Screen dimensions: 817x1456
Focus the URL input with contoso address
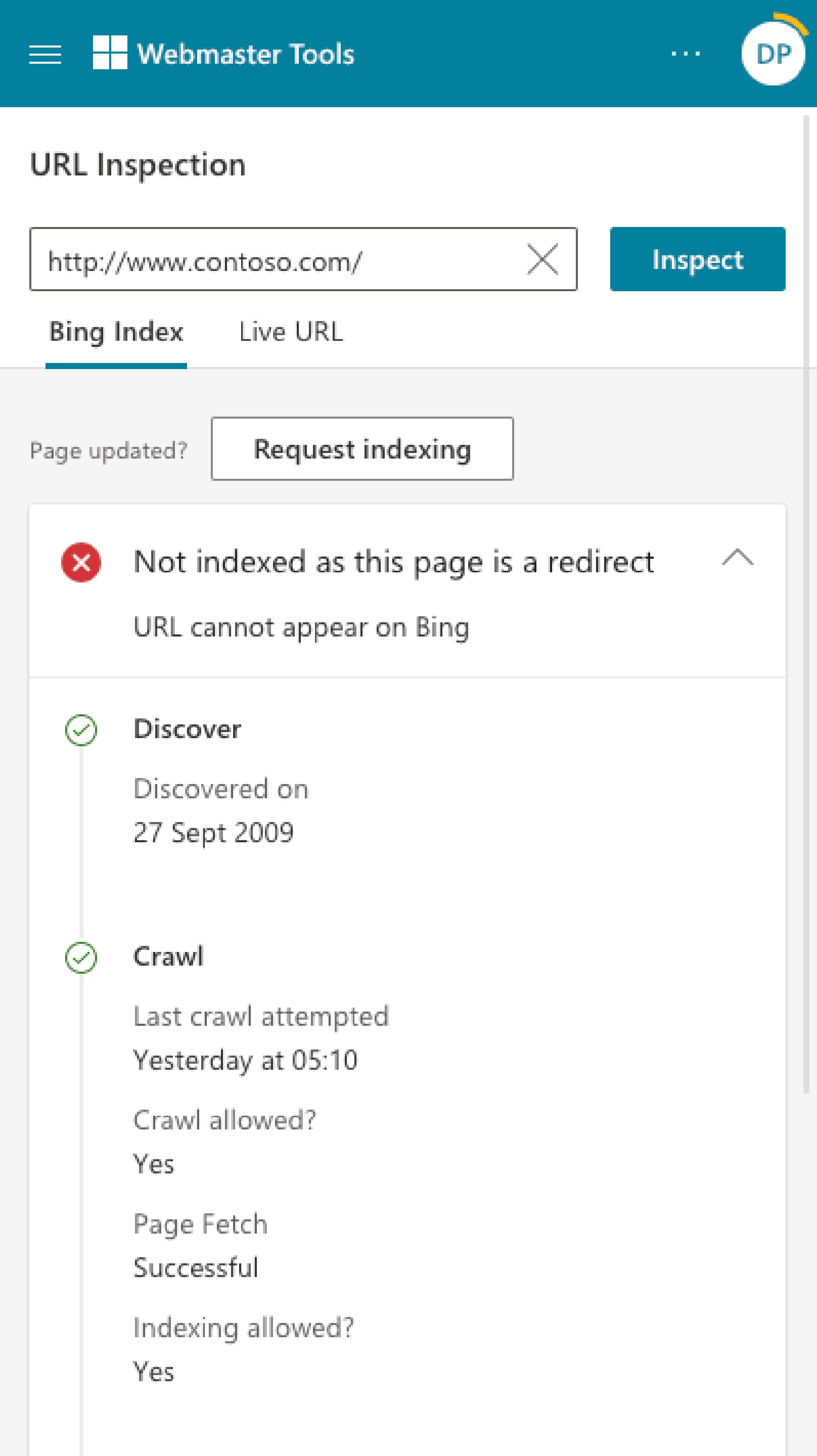[277, 260]
